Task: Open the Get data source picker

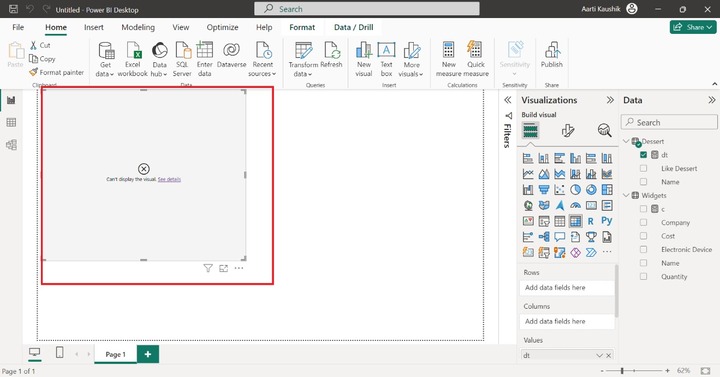Action: tap(105, 59)
